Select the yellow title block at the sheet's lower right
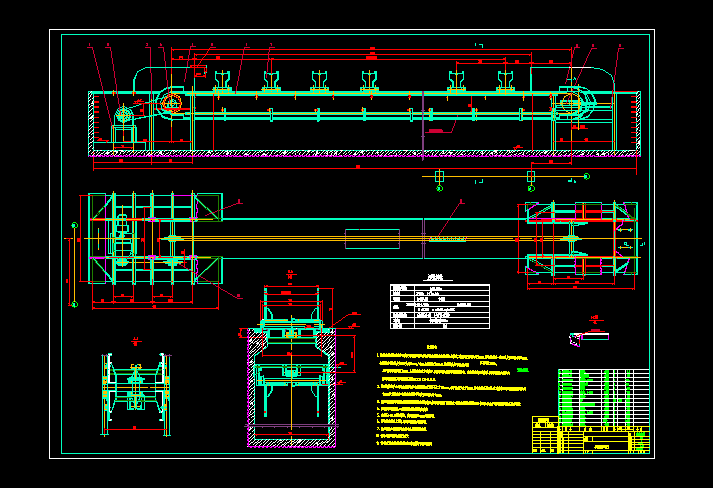This screenshot has width=713, height=488. pos(591,434)
